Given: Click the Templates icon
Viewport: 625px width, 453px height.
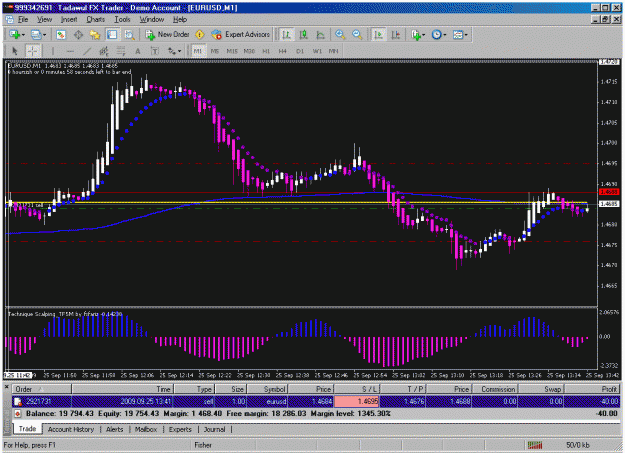Looking at the screenshot, I should click(x=458, y=35).
